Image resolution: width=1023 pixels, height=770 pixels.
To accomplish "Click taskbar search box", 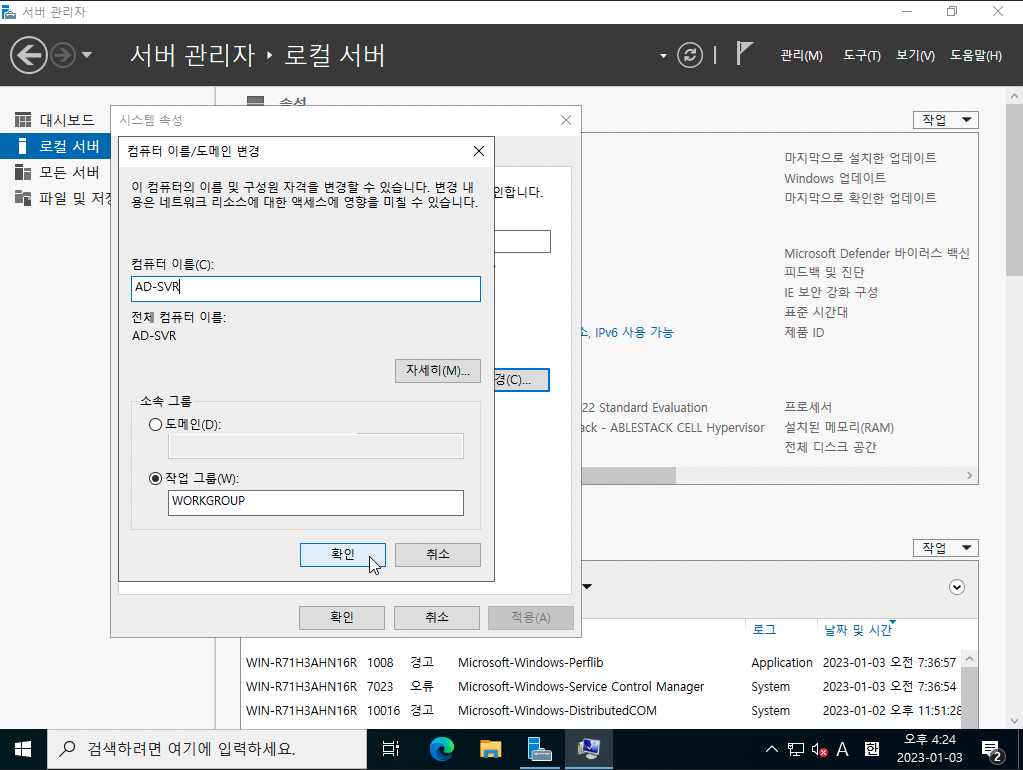I will tap(207, 749).
